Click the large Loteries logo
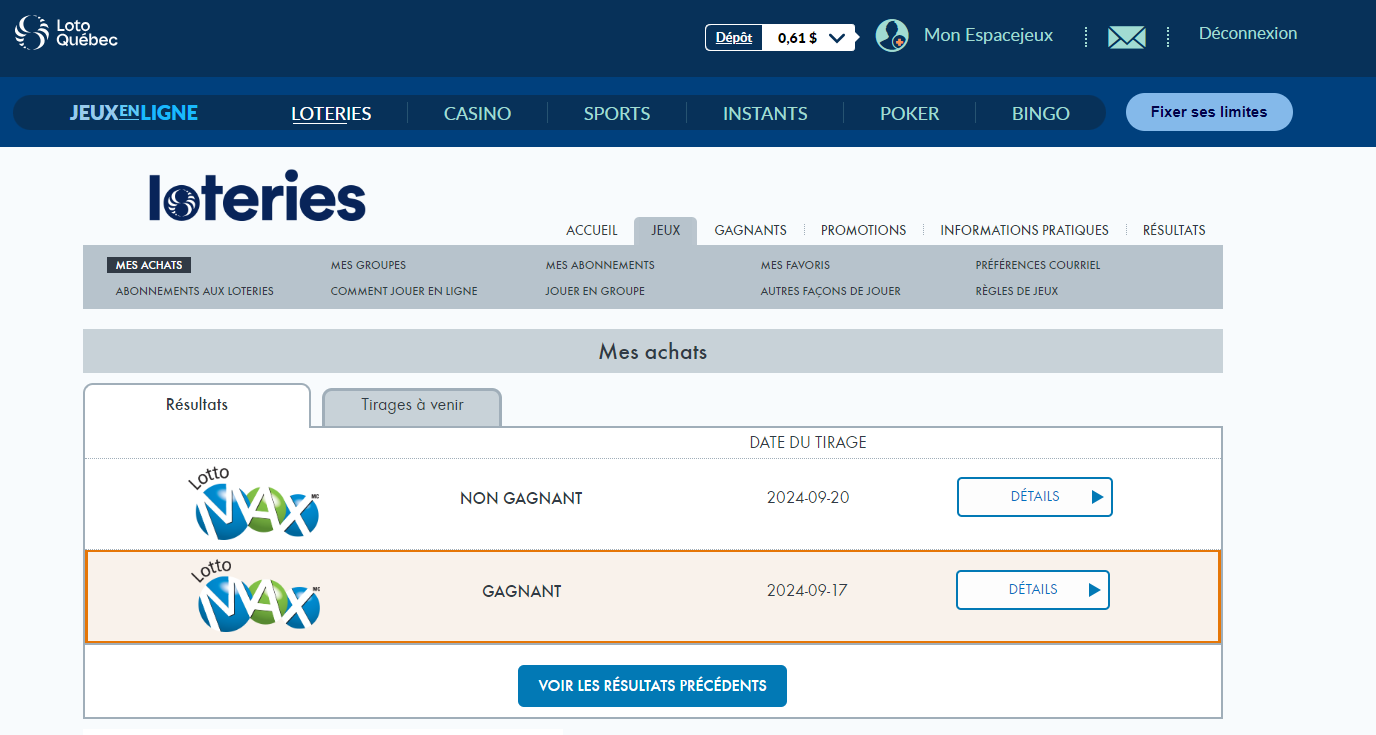The image size is (1376, 735). pos(257,196)
